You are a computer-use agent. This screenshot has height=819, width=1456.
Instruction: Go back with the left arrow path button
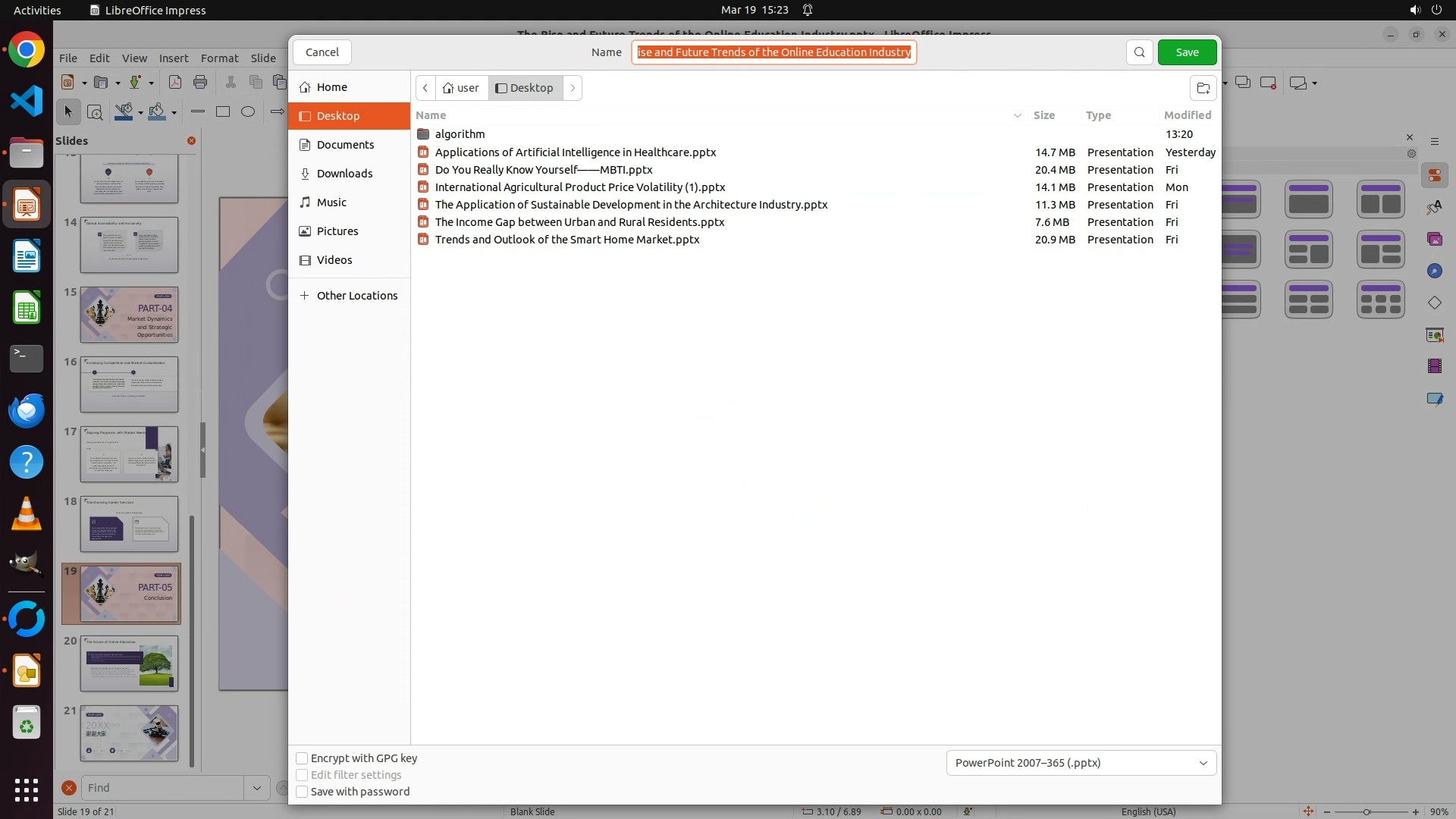point(425,88)
